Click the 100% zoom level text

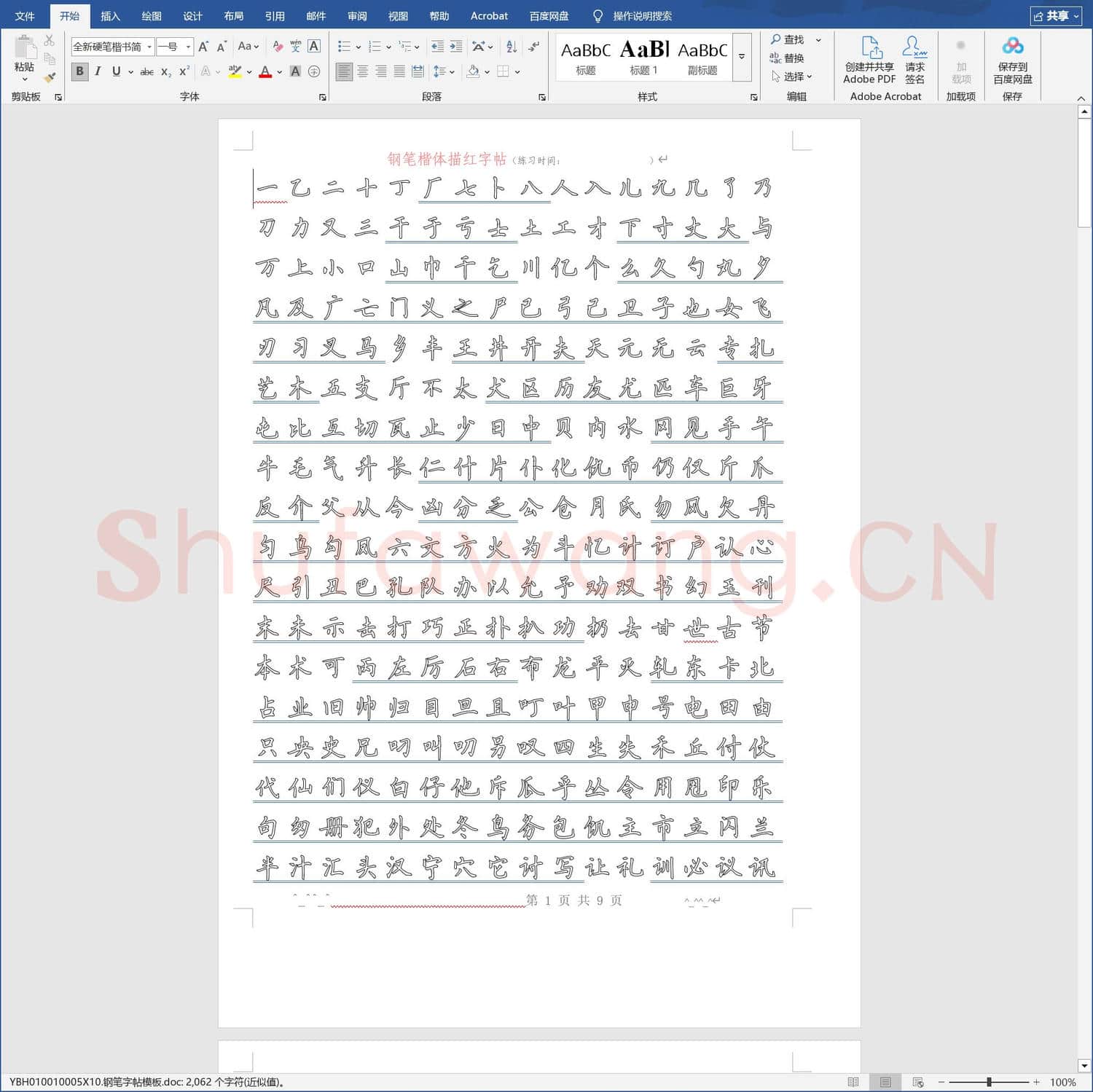click(1063, 1083)
